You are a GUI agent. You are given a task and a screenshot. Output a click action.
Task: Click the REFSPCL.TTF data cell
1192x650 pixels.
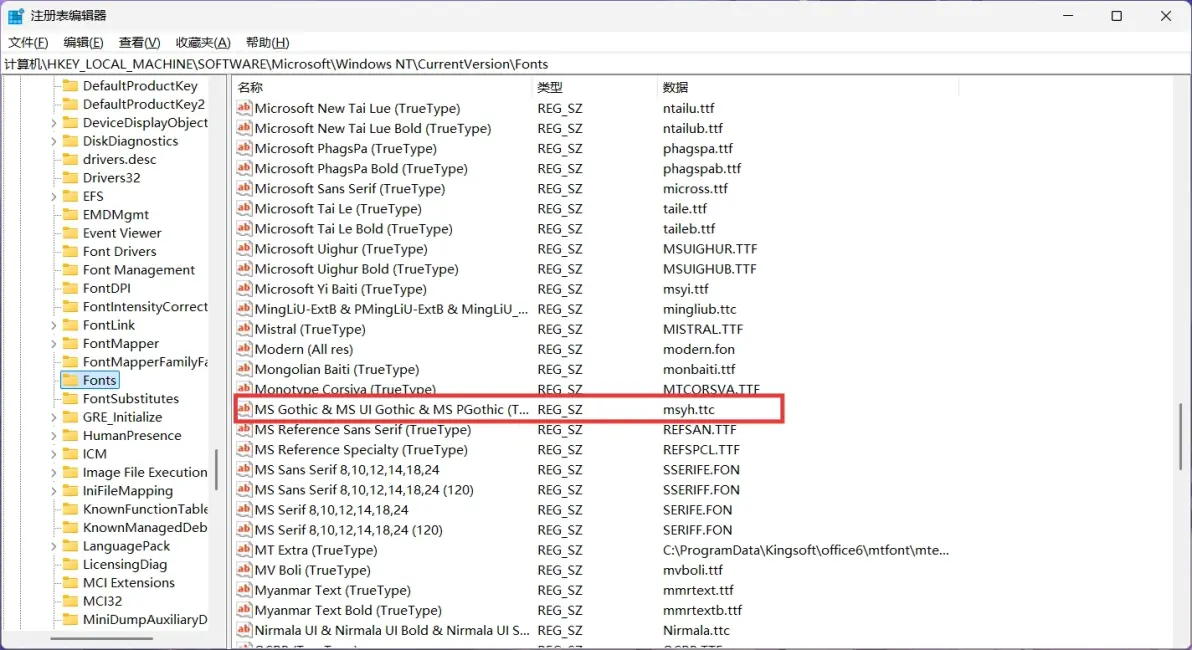click(x=701, y=449)
